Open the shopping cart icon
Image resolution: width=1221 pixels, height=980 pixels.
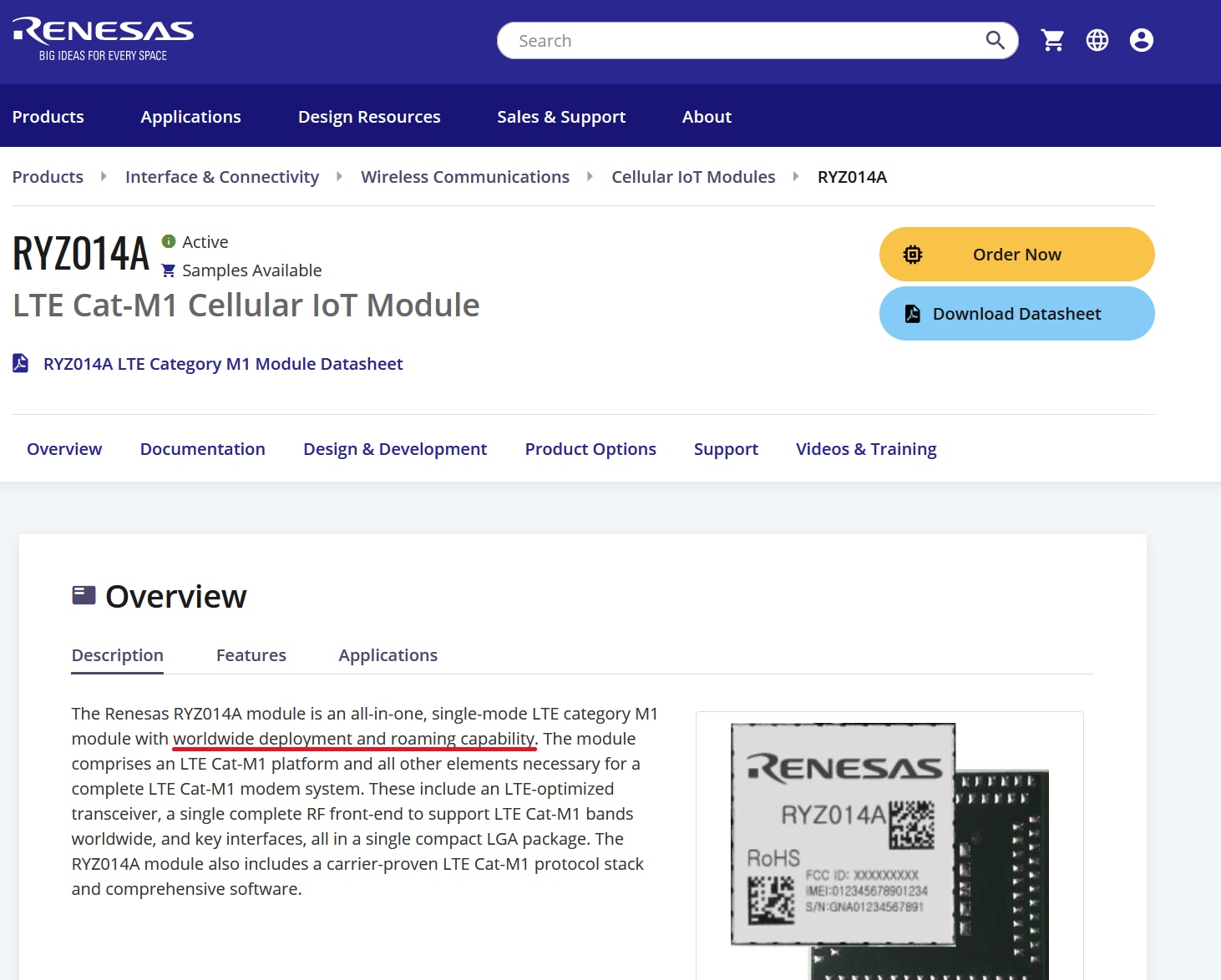point(1053,40)
